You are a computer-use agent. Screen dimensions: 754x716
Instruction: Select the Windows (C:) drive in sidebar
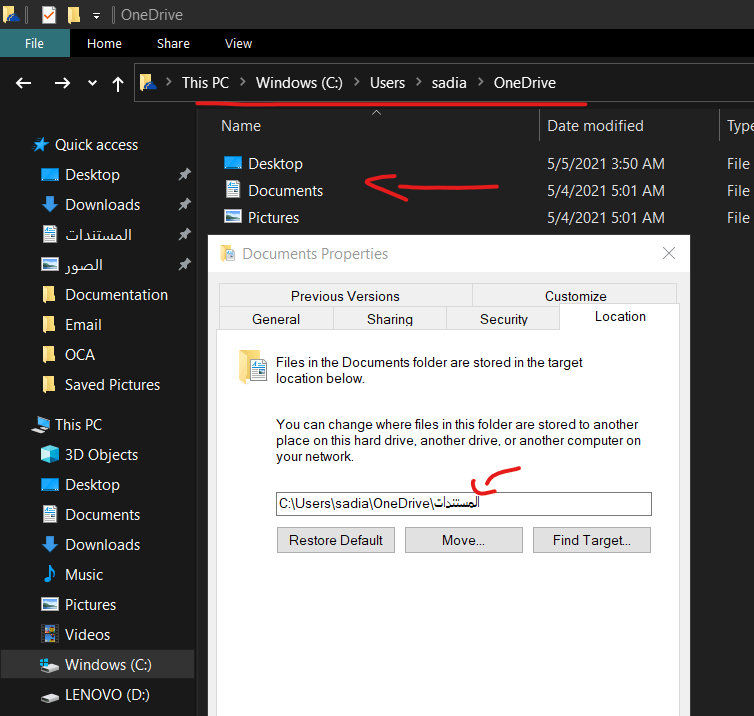(96, 665)
